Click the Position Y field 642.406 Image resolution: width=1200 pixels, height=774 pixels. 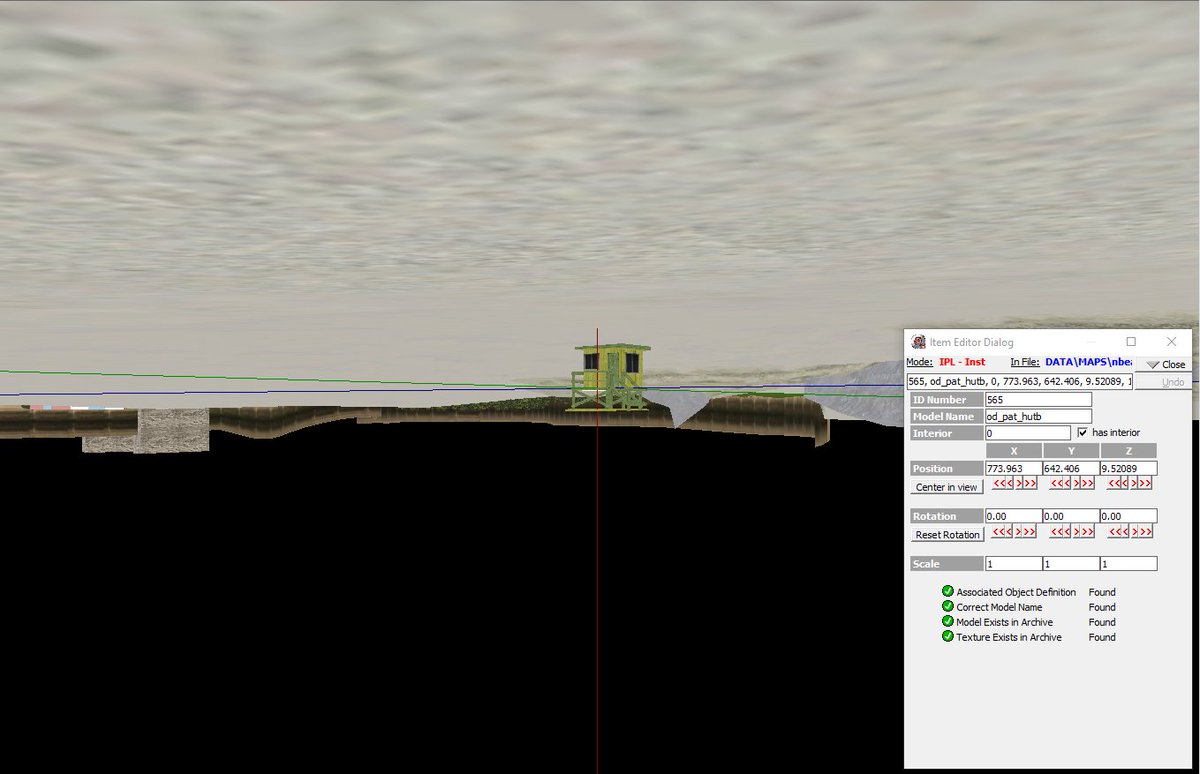click(1071, 468)
